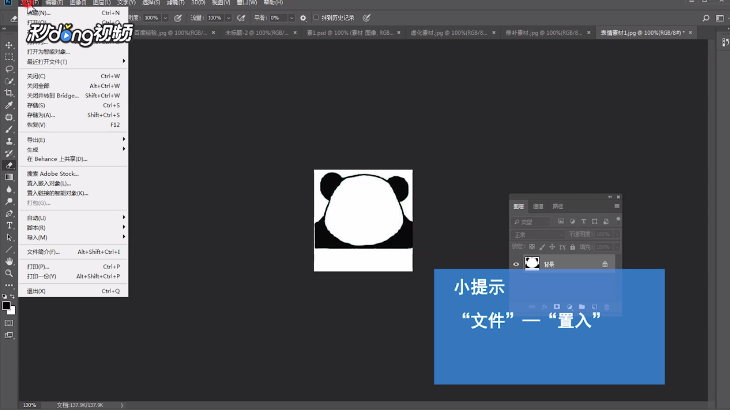Viewport: 730px width, 410px height.
Task: Select the Crop tool
Action: click(x=9, y=93)
